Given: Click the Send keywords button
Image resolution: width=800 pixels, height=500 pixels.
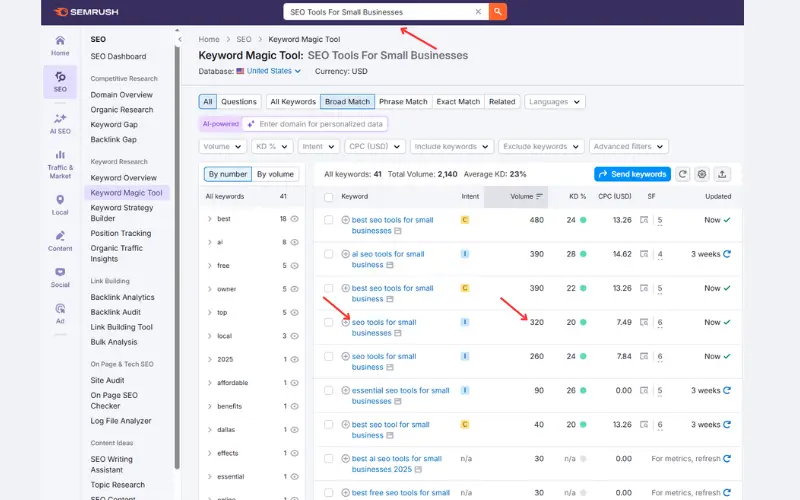Looking at the screenshot, I should (x=632, y=174).
